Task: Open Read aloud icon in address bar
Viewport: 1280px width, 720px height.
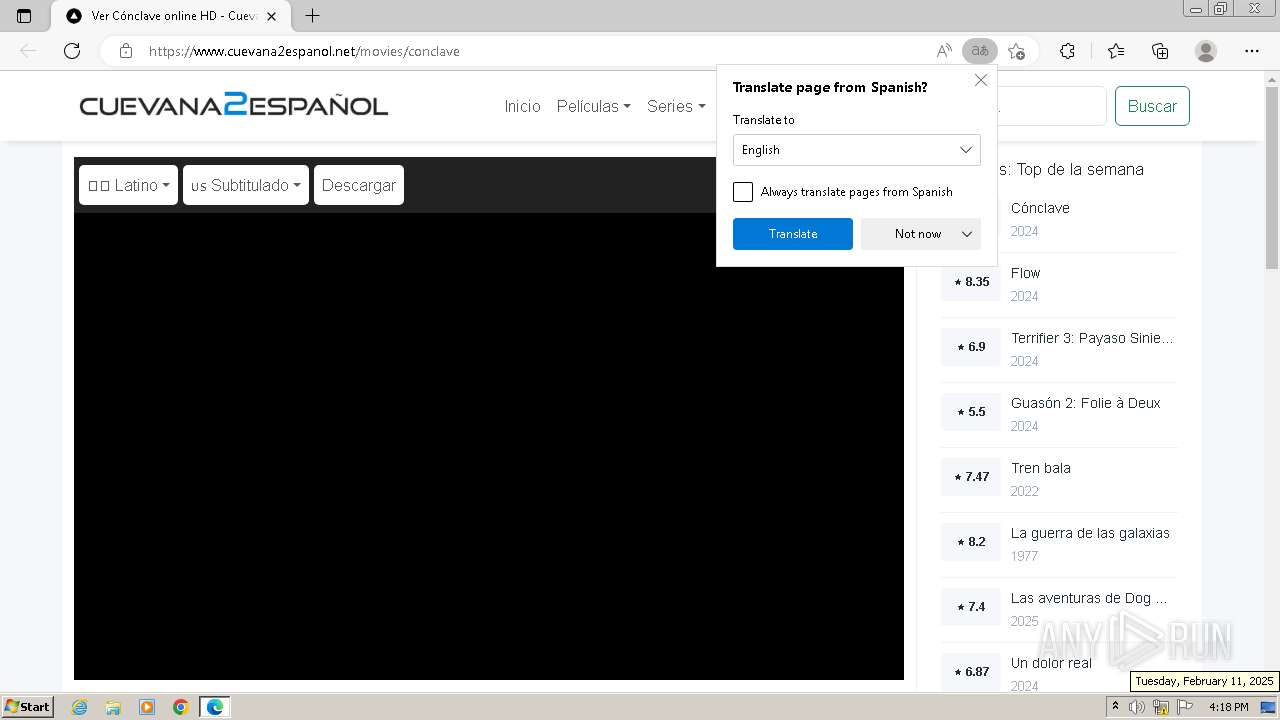Action: [x=944, y=51]
